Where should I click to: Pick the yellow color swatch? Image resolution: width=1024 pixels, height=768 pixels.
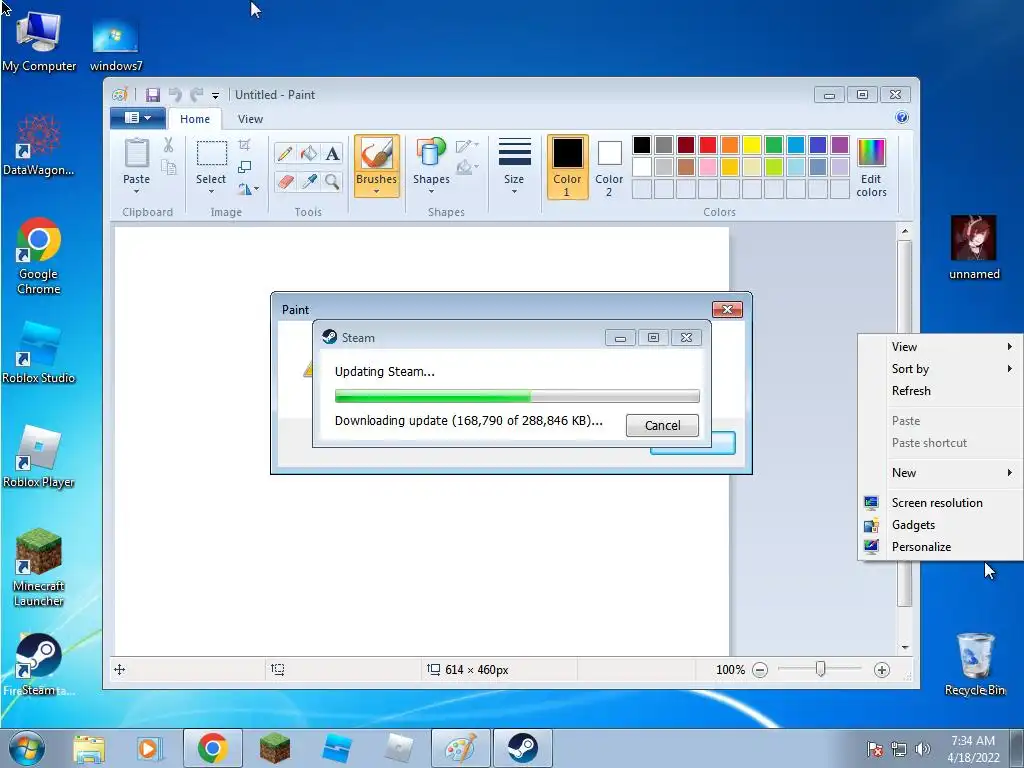coord(752,145)
